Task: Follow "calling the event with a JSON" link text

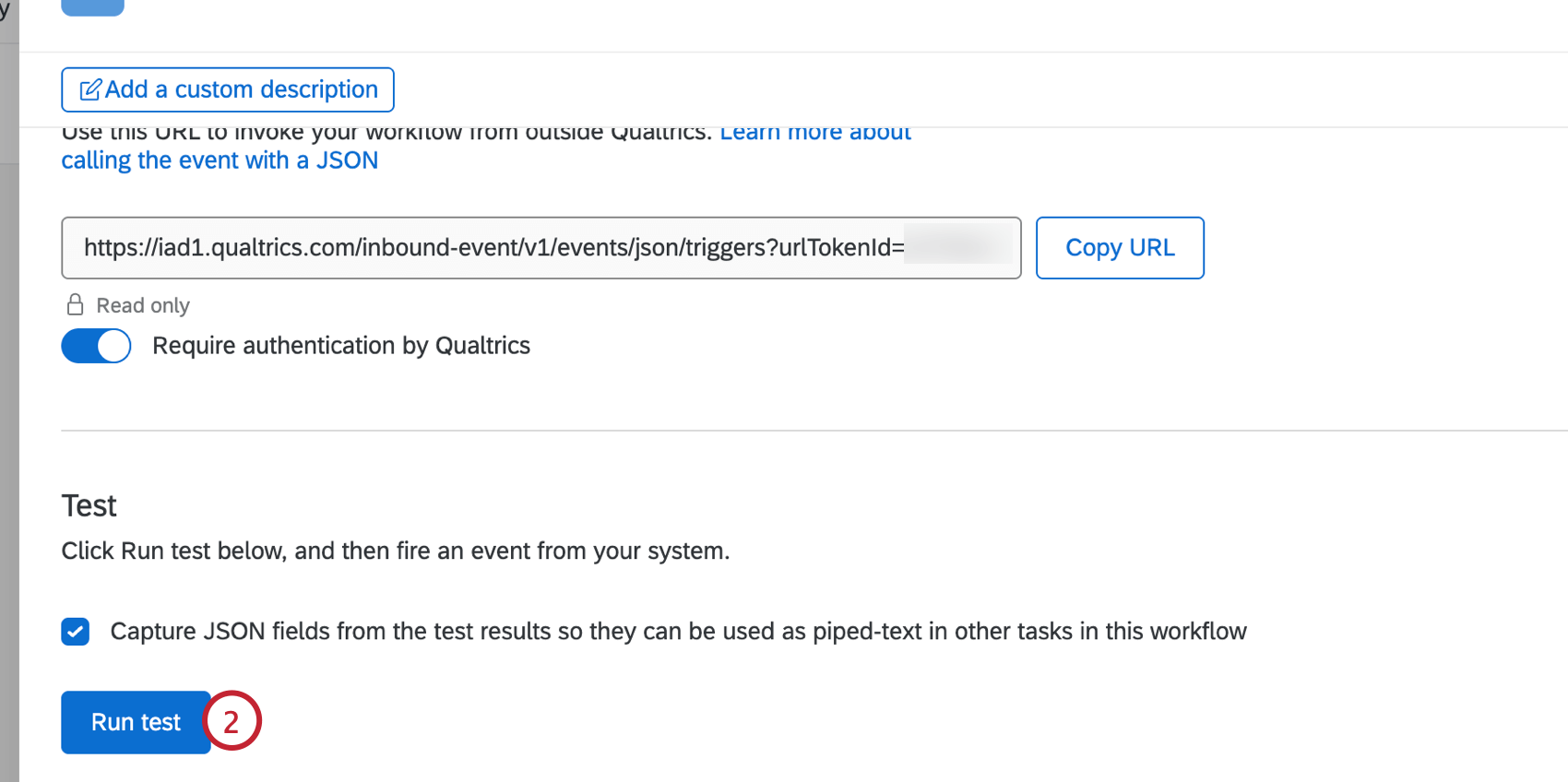Action: pos(220,160)
